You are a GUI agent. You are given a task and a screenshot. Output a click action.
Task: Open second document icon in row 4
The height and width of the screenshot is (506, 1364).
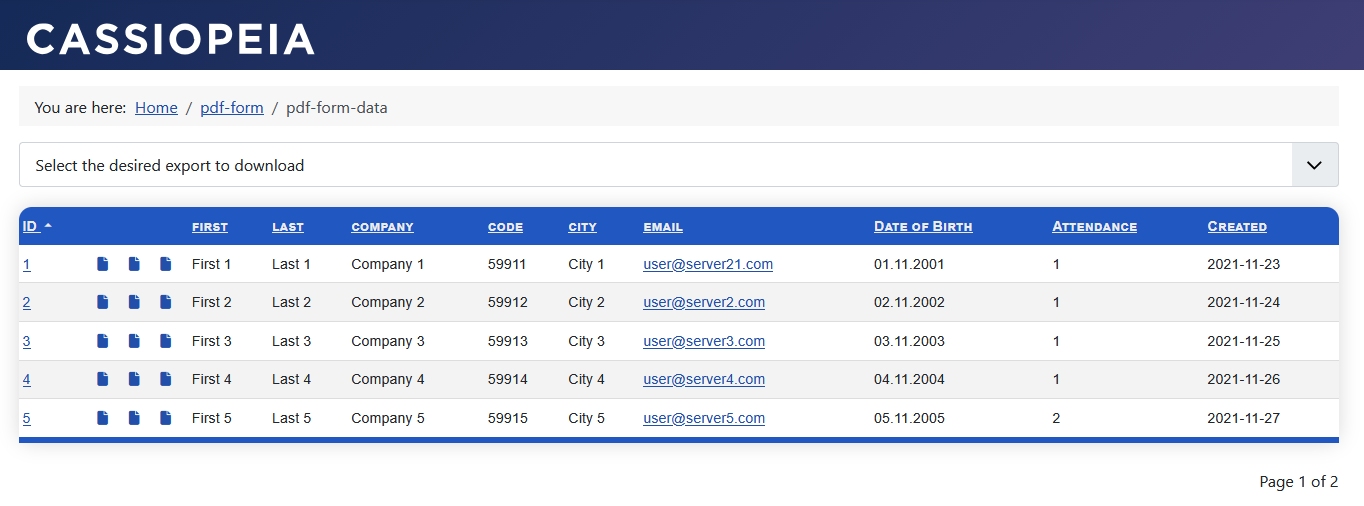click(x=134, y=379)
